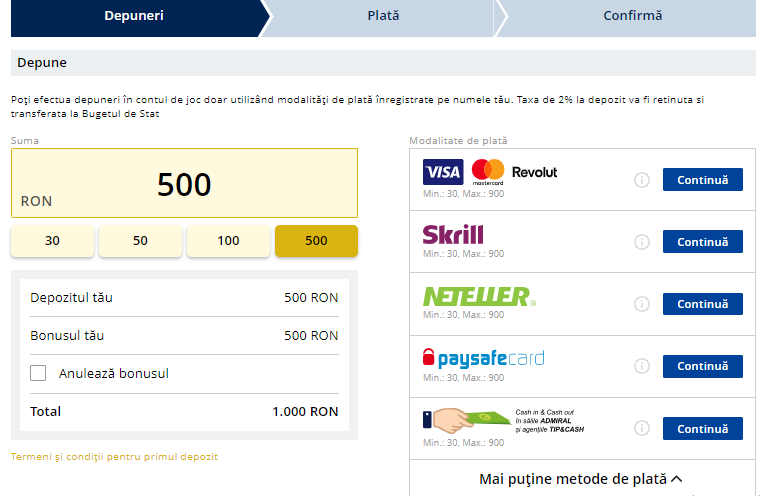Focus the Suma amount input field
Image resolution: width=767 pixels, height=496 pixels.
tap(184, 183)
